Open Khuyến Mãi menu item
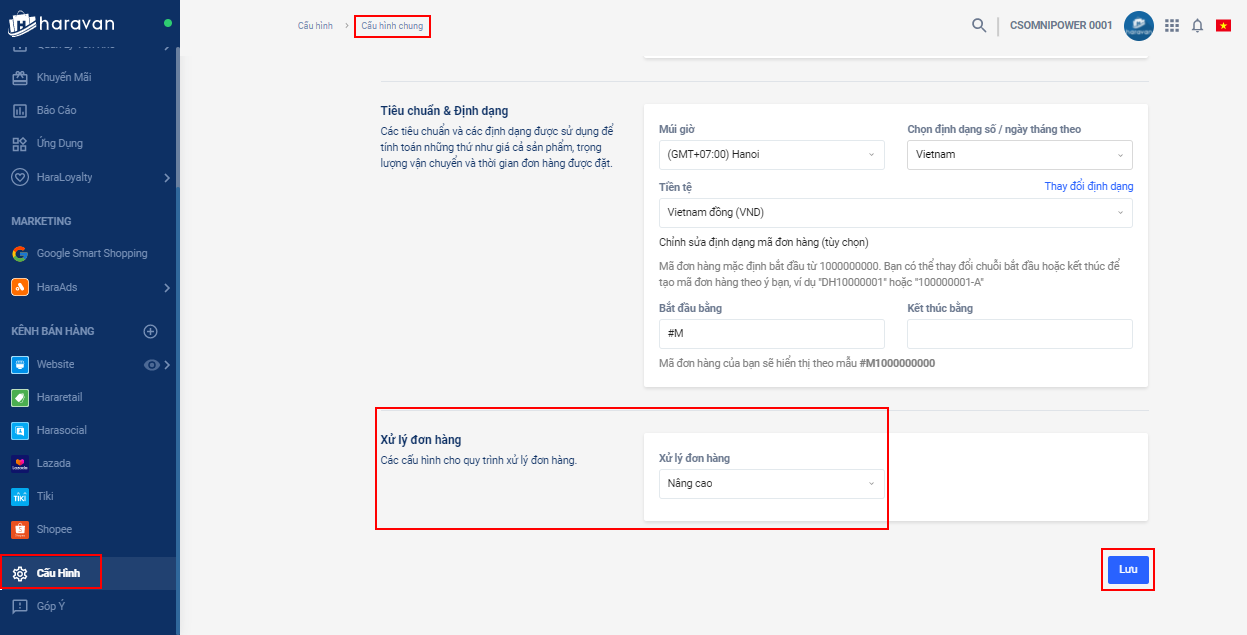The height and width of the screenshot is (635, 1247). click(64, 77)
